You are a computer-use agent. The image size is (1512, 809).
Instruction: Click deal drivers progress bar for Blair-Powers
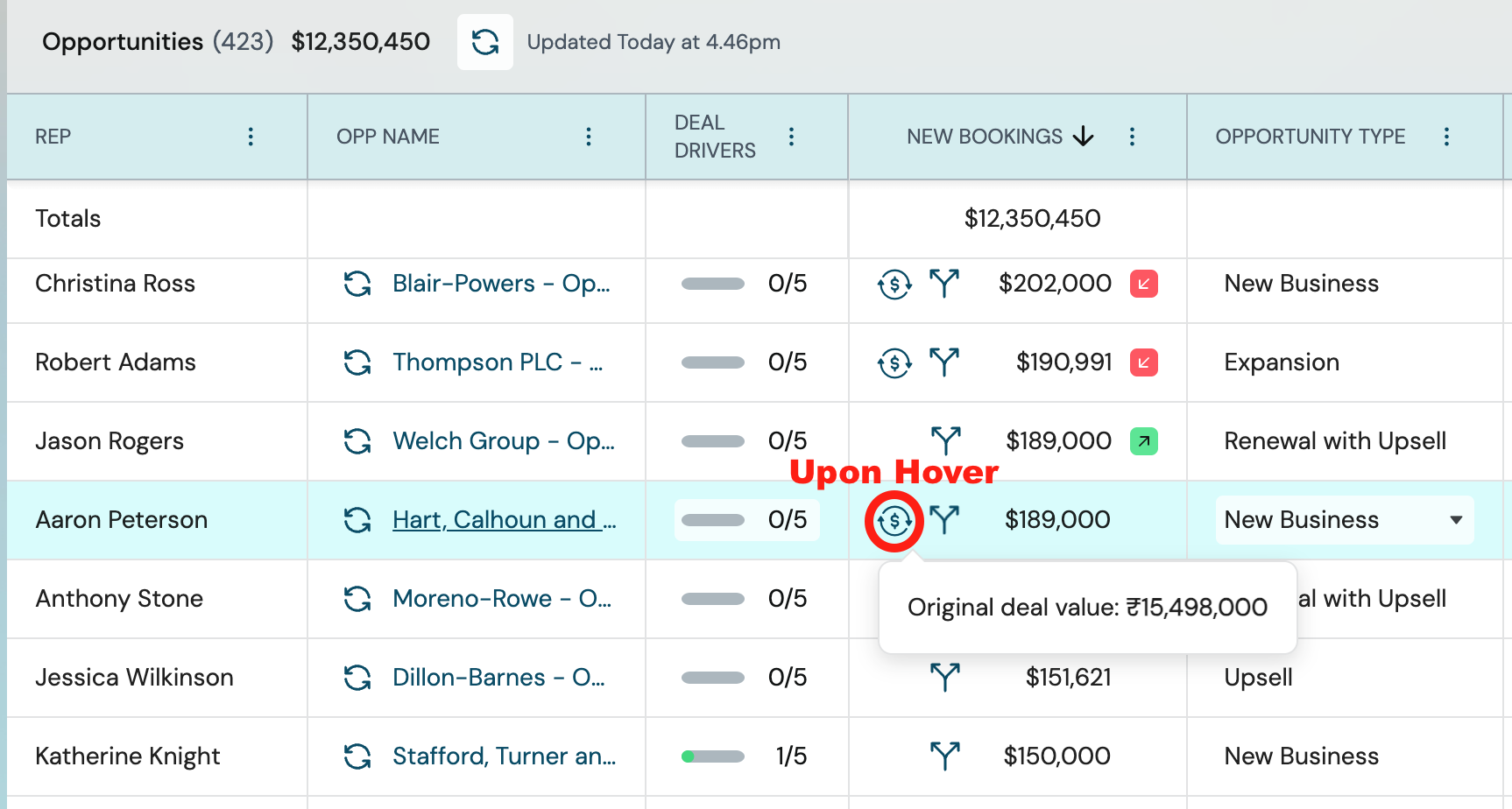pos(713,284)
